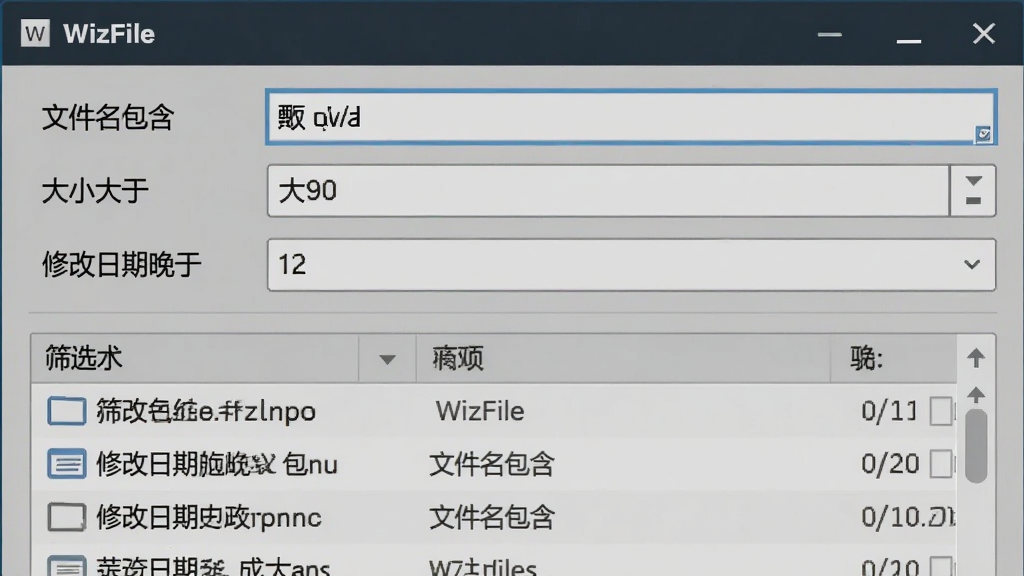The image size is (1024, 576).
Task: Click folder icon of the rpnnc row
Action: [67, 517]
